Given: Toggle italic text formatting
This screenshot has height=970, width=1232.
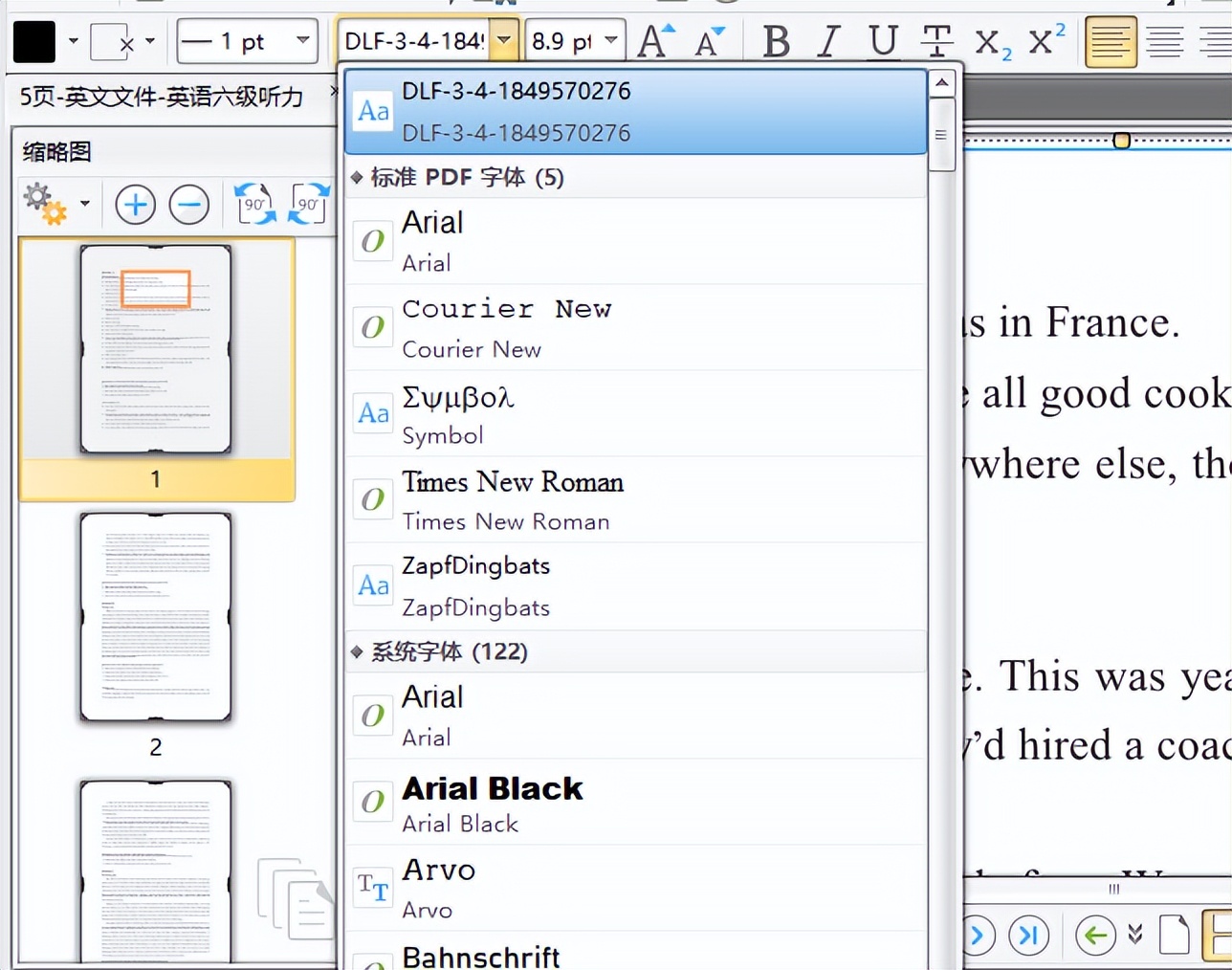Looking at the screenshot, I should tap(828, 42).
